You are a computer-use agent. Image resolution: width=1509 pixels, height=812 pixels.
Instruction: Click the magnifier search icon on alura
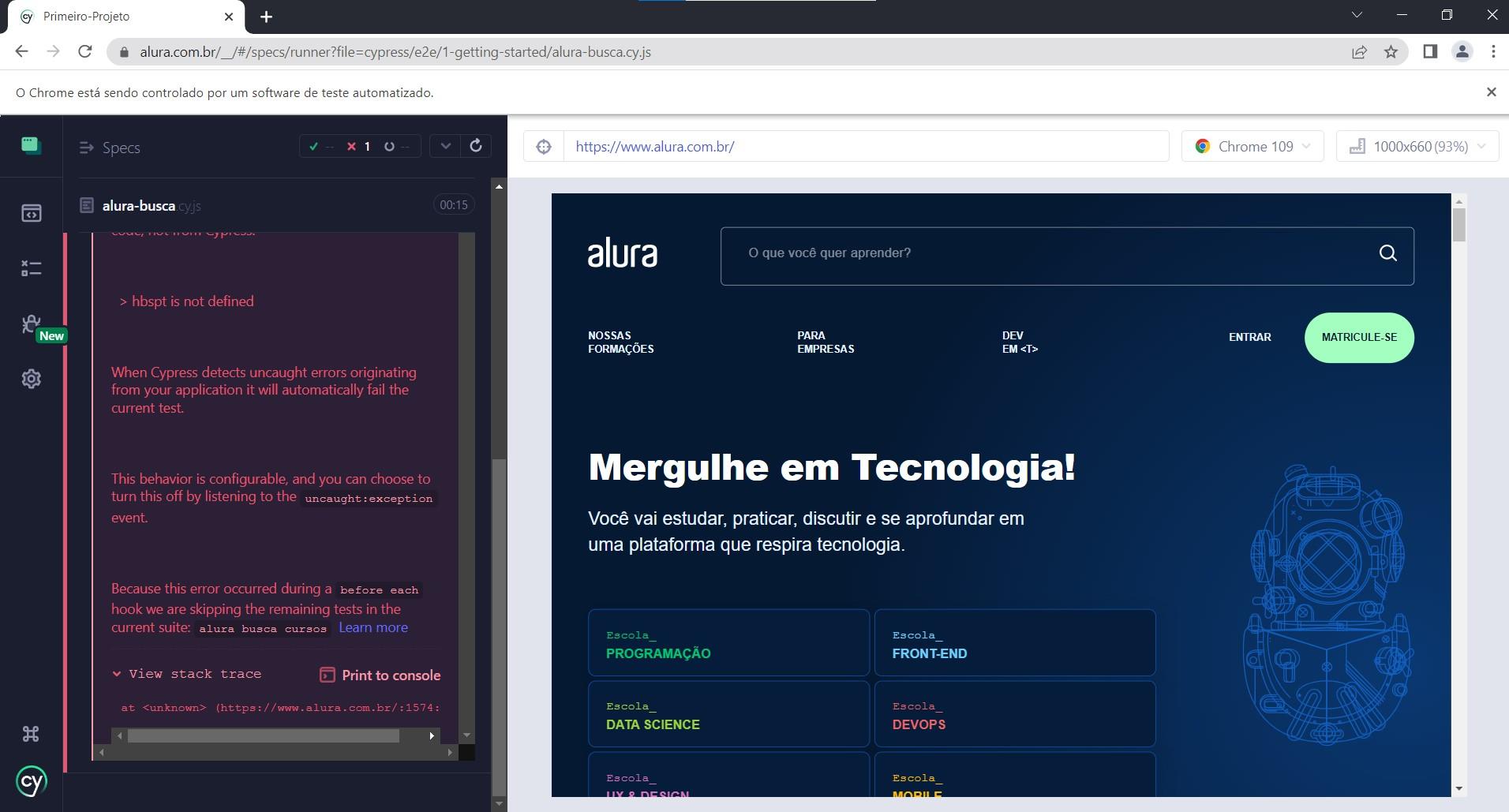click(x=1387, y=253)
